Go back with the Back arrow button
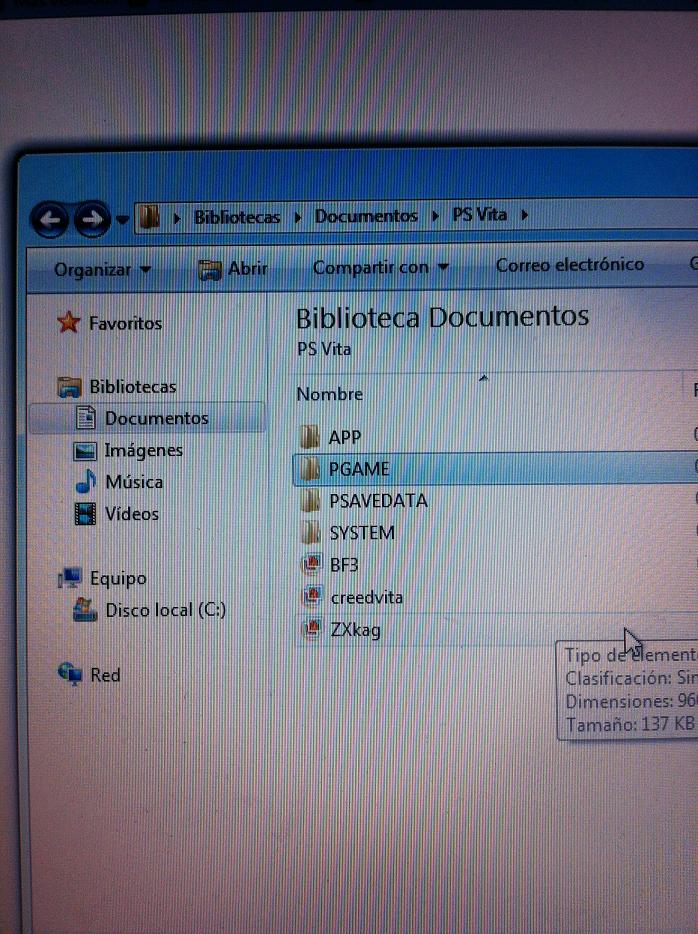Image resolution: width=698 pixels, height=934 pixels. 49,219
